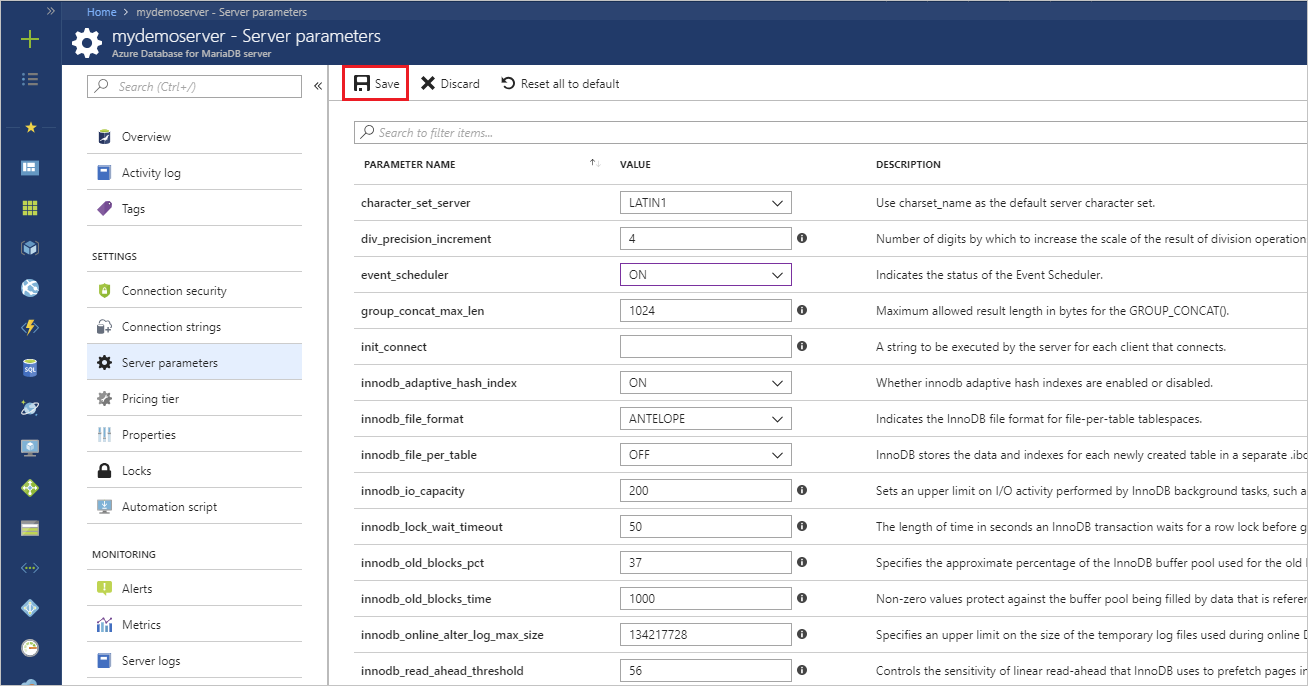
Task: Open Server logs under Monitoring
Action: pos(194,661)
